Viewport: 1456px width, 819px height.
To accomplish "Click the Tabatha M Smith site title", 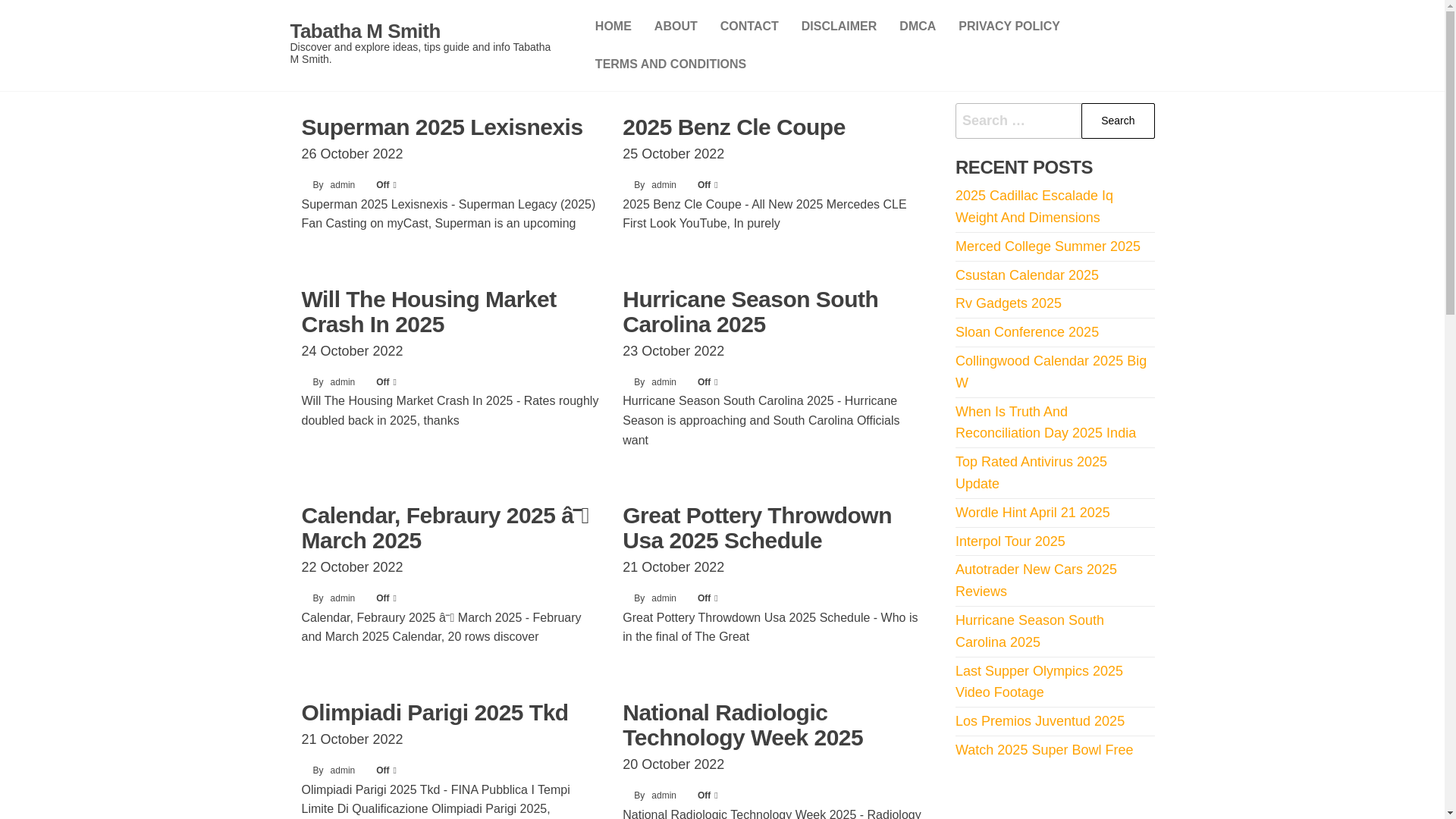I will click(365, 31).
